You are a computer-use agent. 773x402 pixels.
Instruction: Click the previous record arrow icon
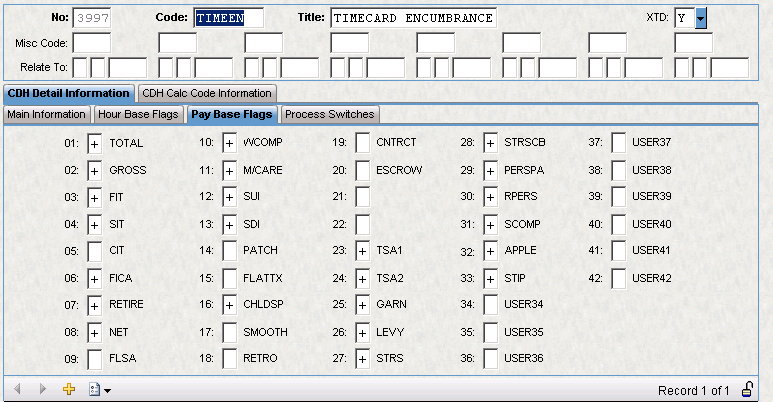17,389
